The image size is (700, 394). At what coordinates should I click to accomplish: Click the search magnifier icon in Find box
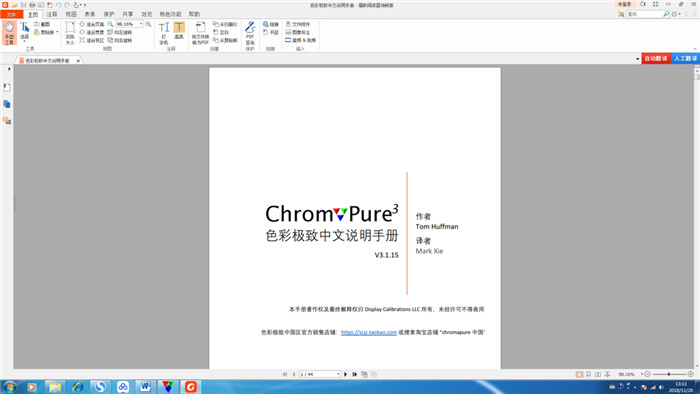tap(666, 14)
